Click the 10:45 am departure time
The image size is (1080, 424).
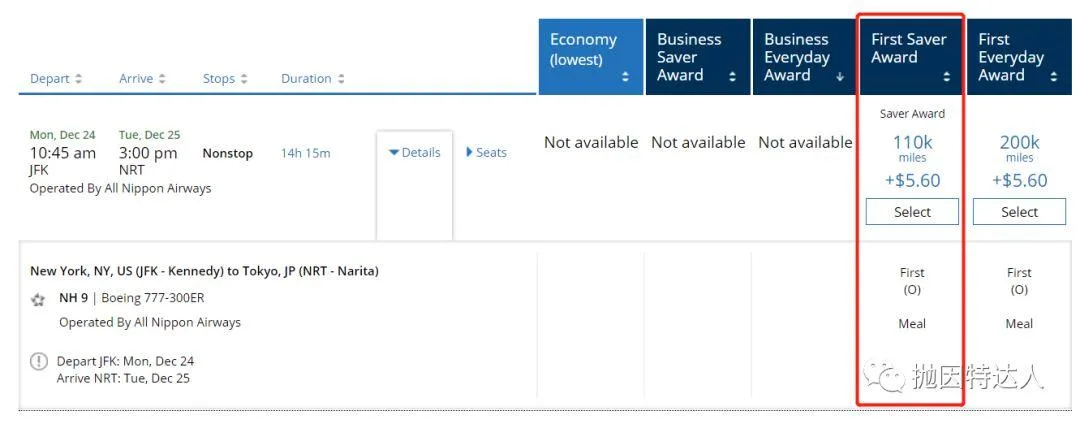tap(63, 153)
